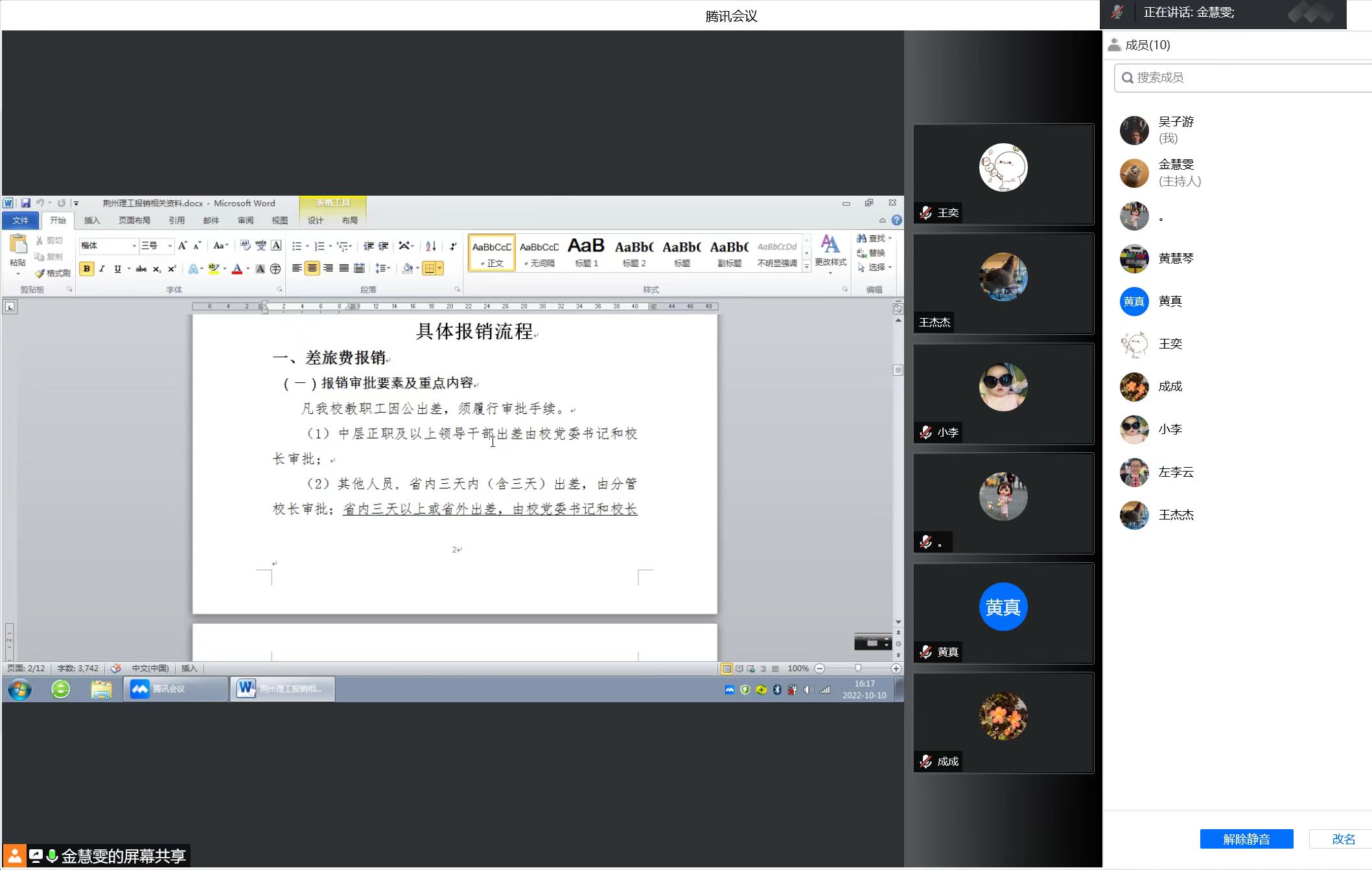The width and height of the screenshot is (1372, 870).
Task: Click the strikethrough abc icon
Action: coord(141,269)
